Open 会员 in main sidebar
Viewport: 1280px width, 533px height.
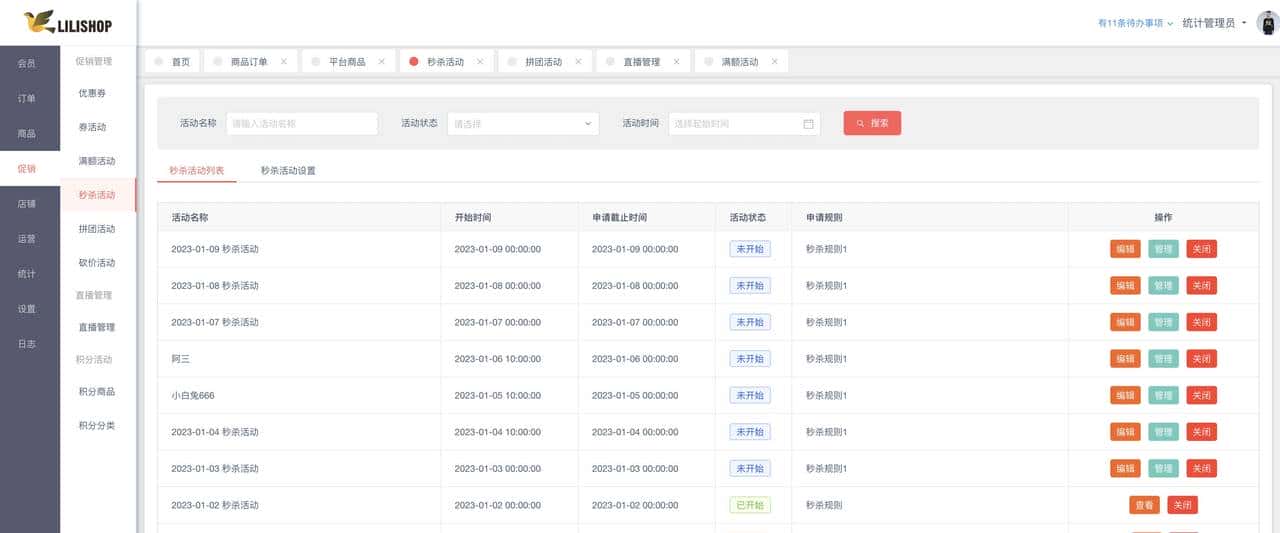[30, 63]
